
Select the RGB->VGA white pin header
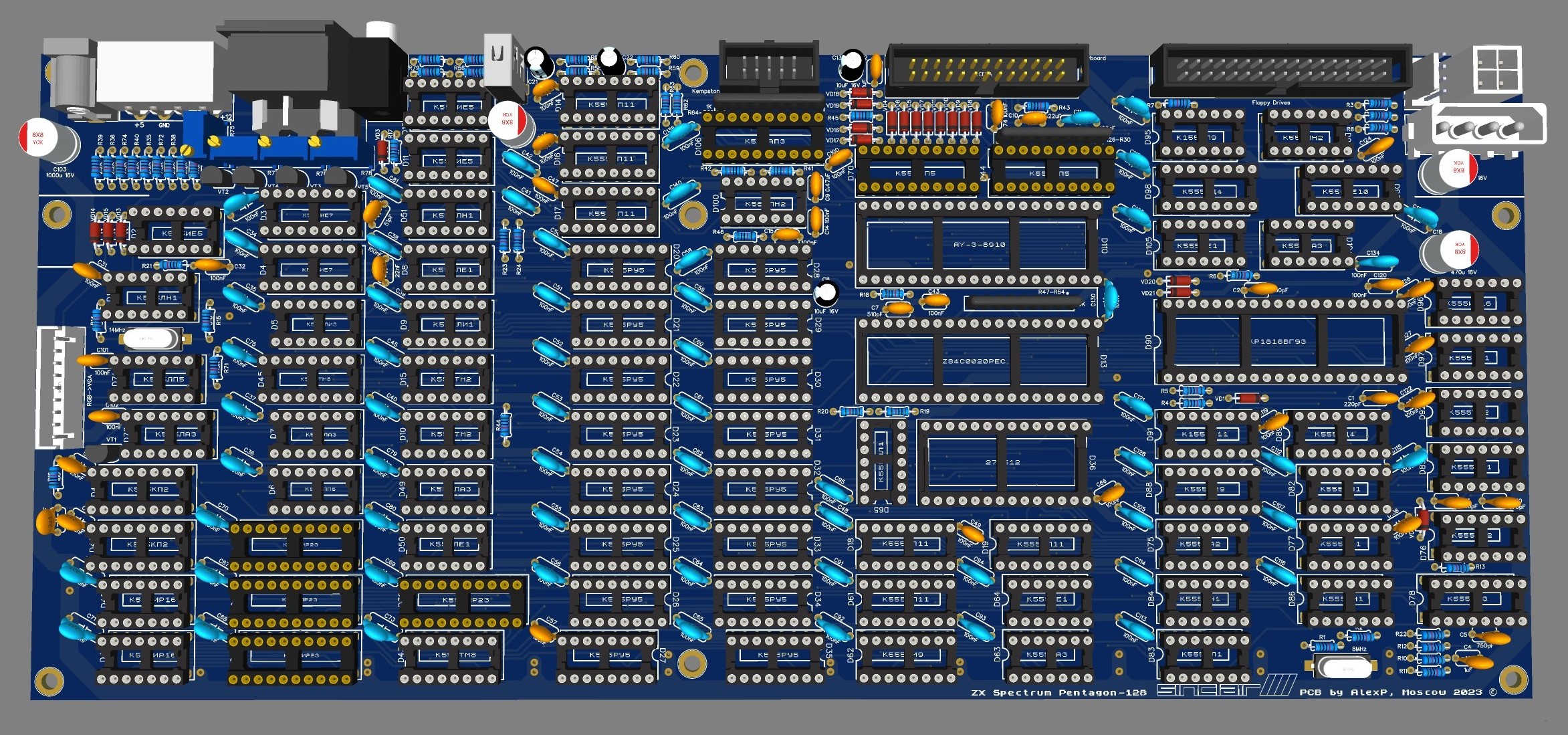point(60,387)
